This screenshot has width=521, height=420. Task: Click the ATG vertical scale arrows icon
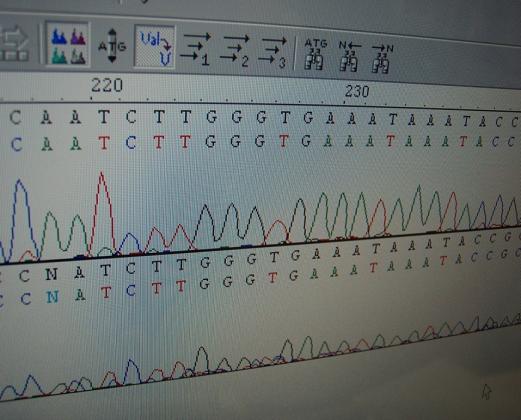click(112, 46)
